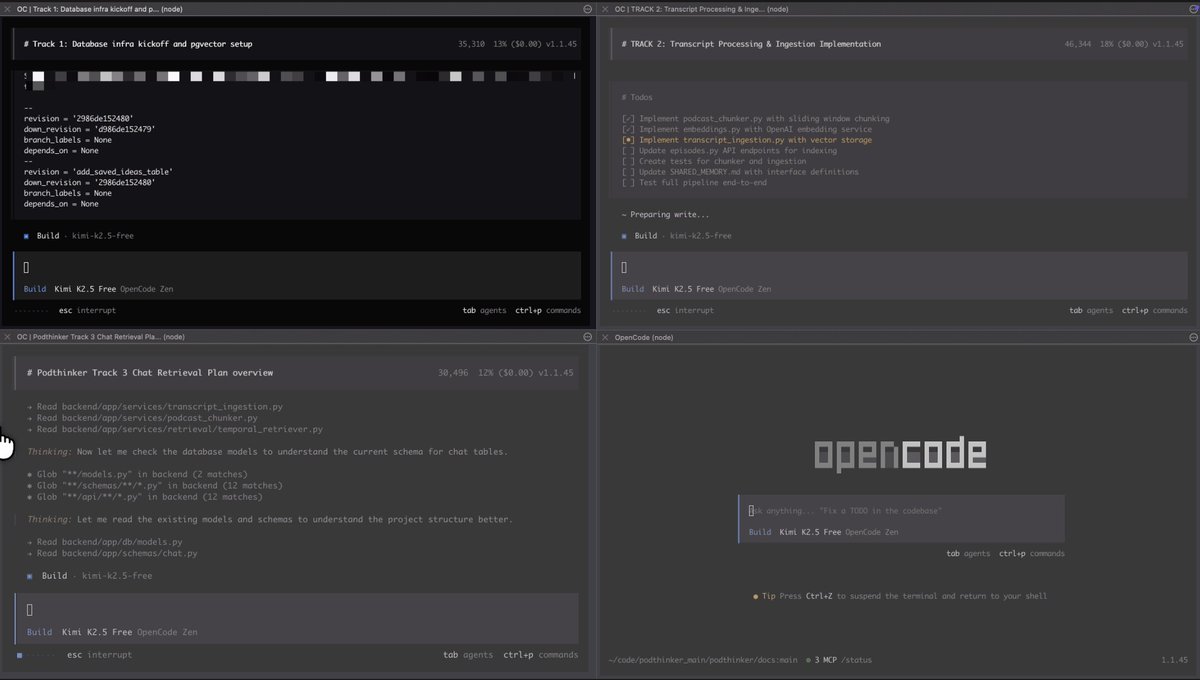Click '→ Read backend/app/services/transcript_ingestion.py' line

point(155,407)
